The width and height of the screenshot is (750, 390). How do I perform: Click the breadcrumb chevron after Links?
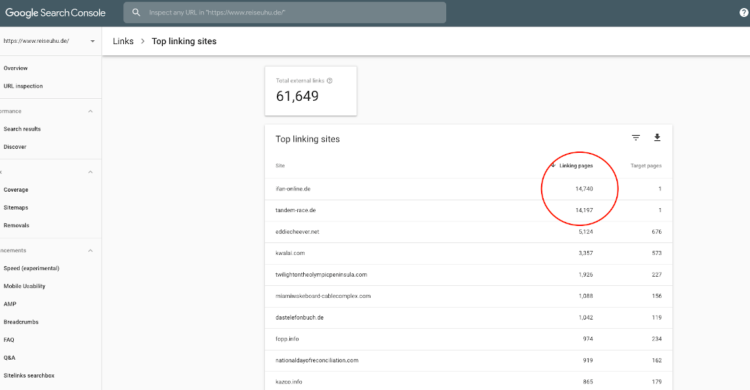click(143, 41)
